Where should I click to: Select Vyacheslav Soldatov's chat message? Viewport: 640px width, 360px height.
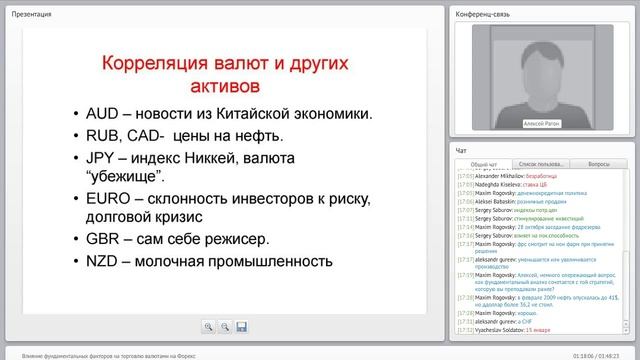click(x=504, y=330)
